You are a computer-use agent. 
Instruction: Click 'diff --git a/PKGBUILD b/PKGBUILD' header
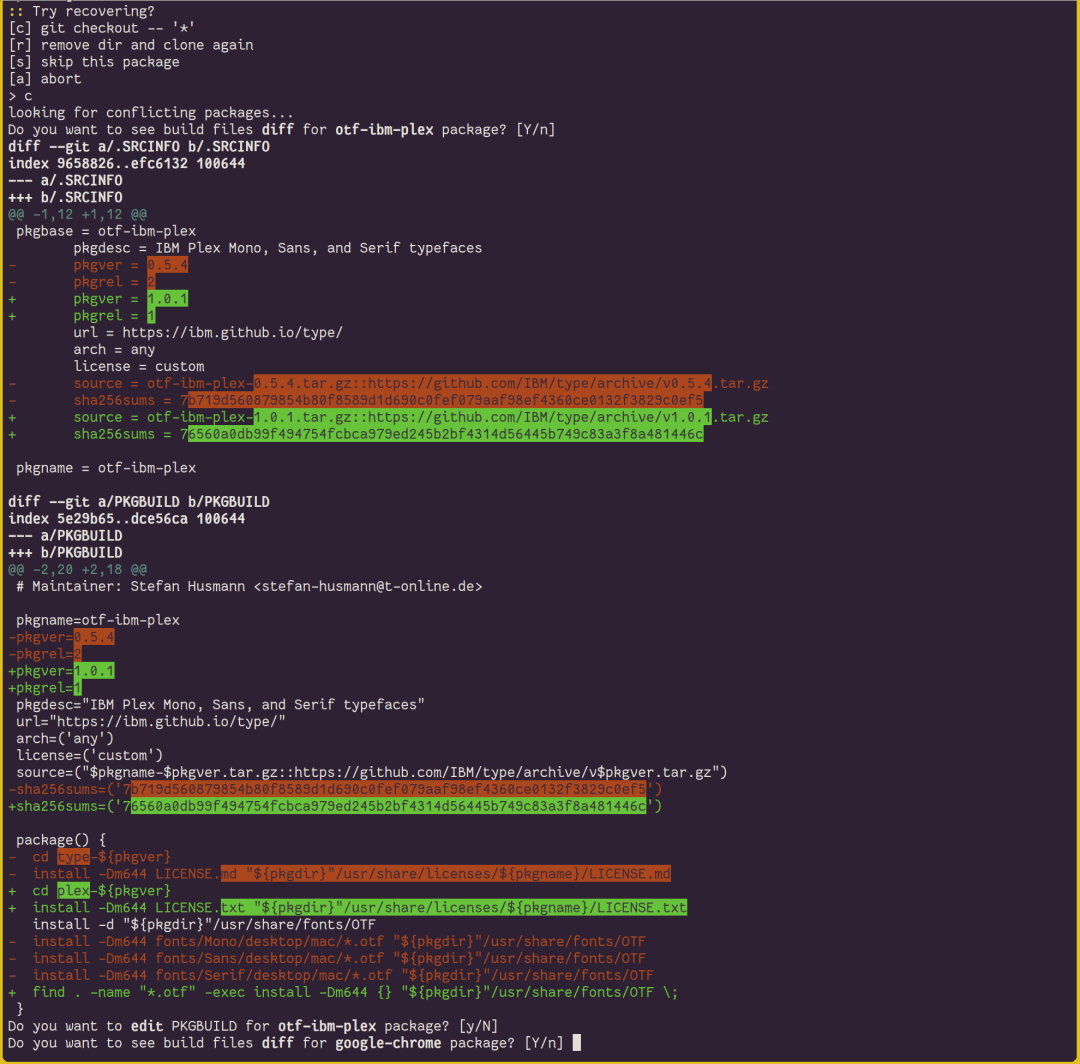tap(139, 502)
